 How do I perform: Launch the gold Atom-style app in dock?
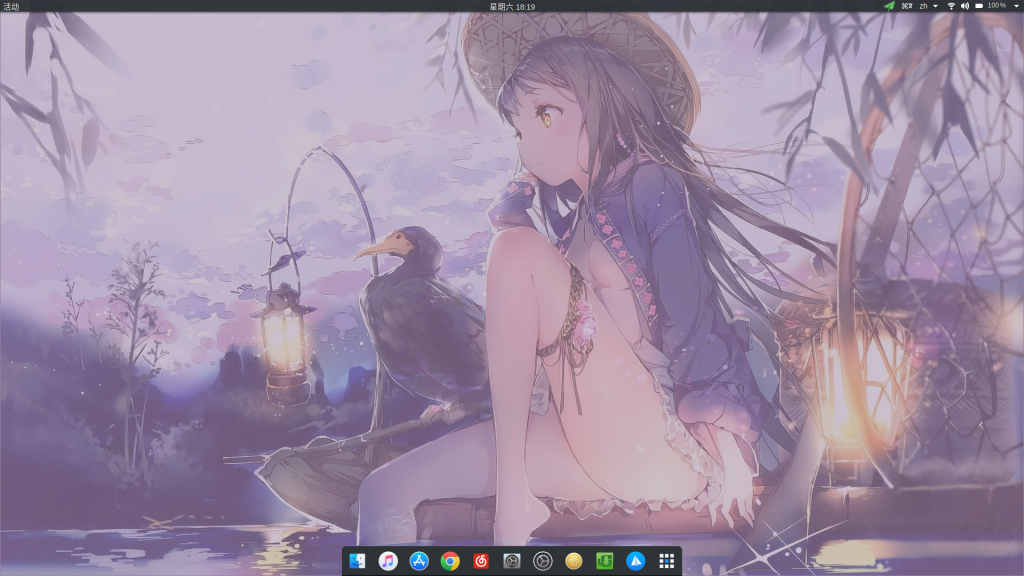(574, 561)
